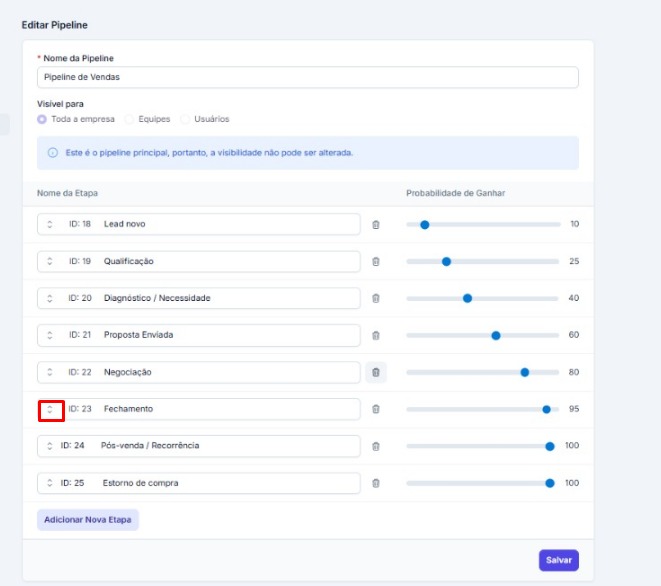Save the pipeline with Salvar
Viewport: 661px width, 586px height.
click(x=558, y=560)
